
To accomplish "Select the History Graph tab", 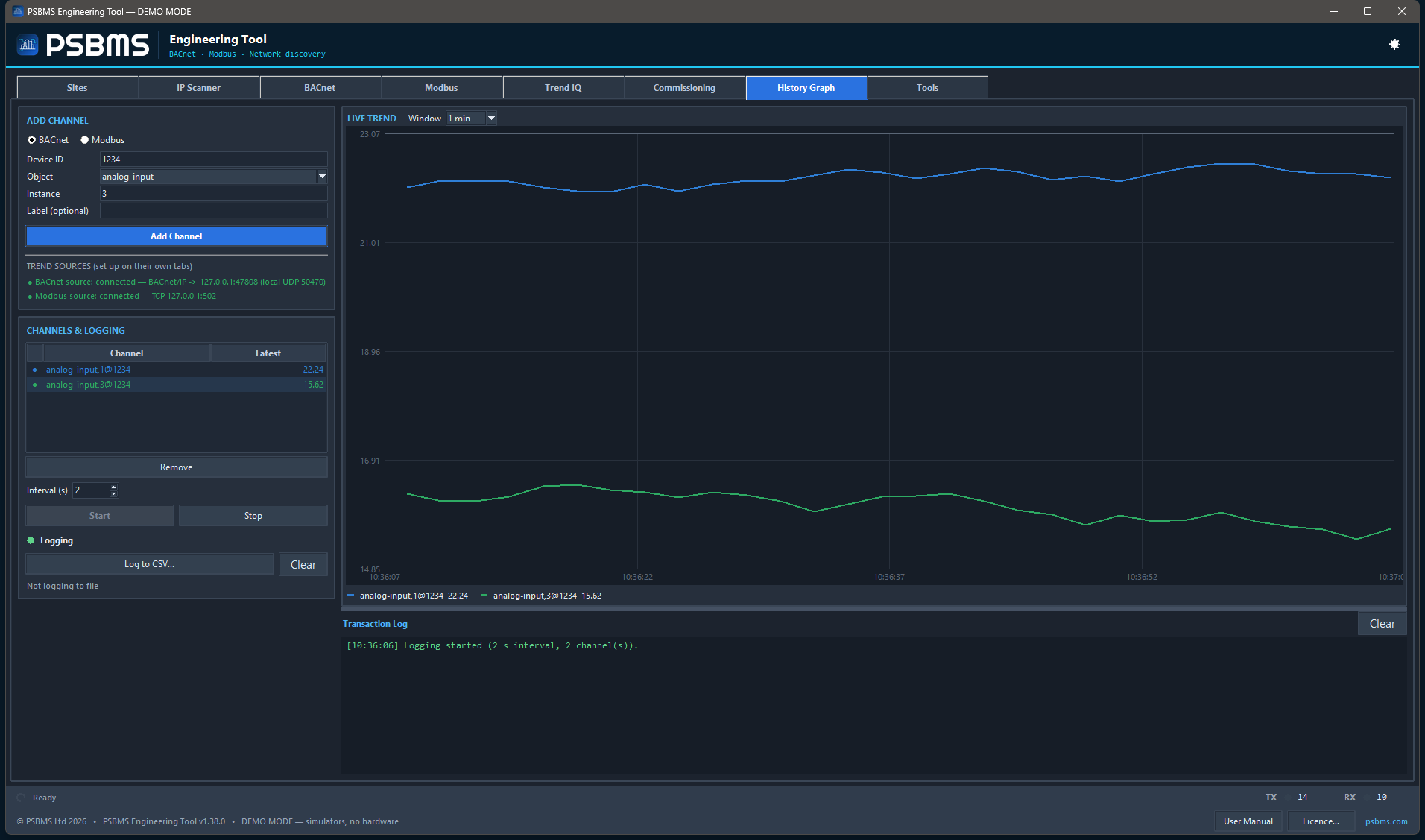I will 806,88.
